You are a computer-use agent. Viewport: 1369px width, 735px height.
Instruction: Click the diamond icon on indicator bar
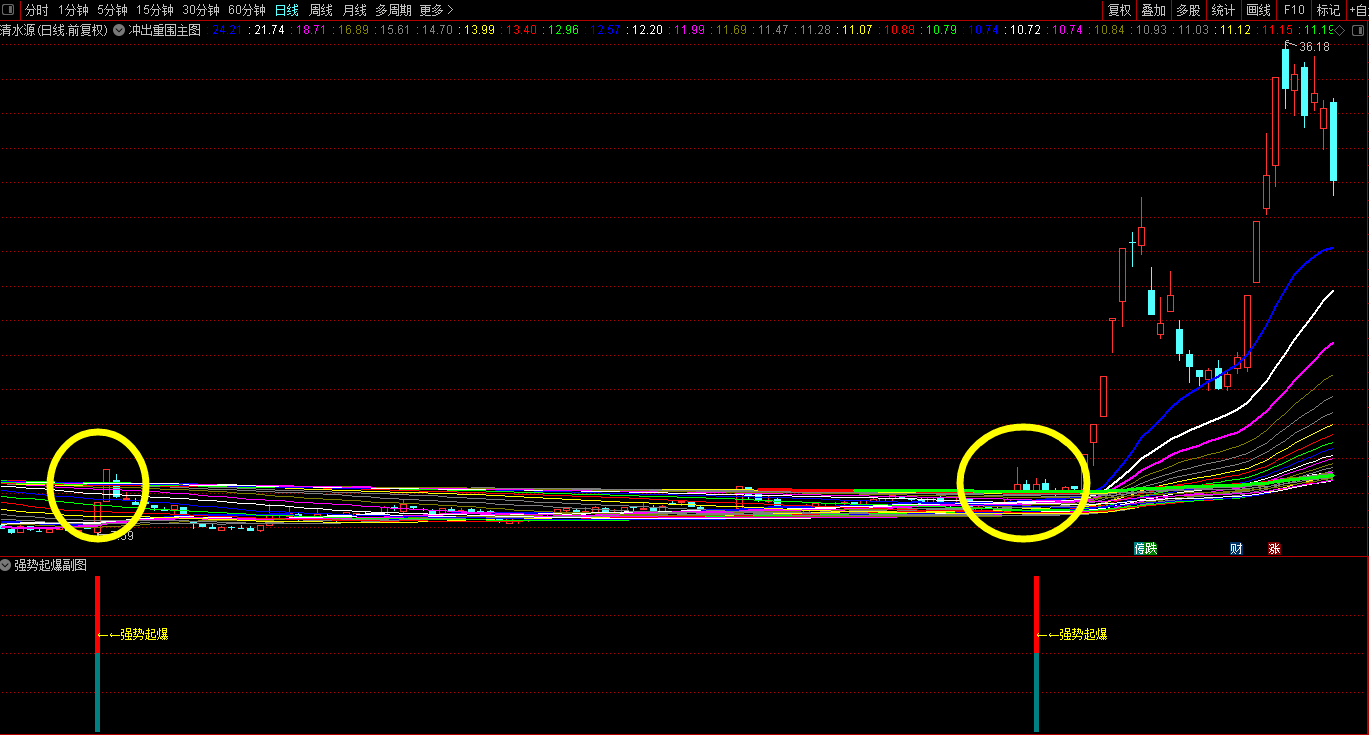[1340, 30]
